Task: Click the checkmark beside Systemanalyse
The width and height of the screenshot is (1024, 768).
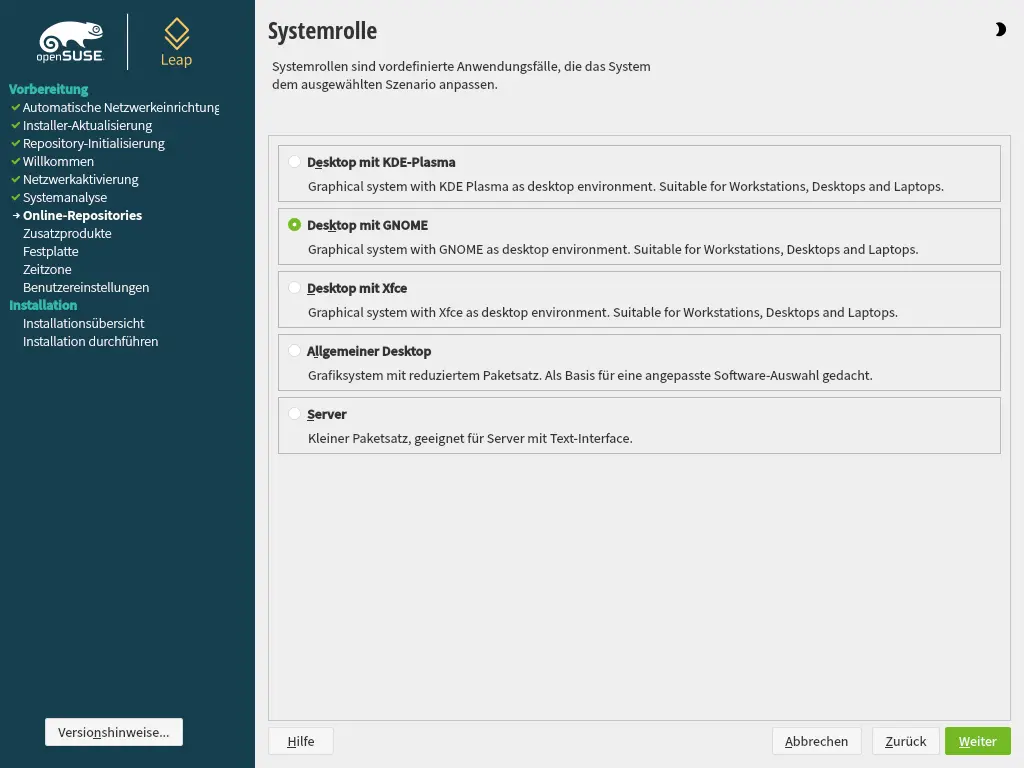Action: pyautogui.click(x=15, y=197)
